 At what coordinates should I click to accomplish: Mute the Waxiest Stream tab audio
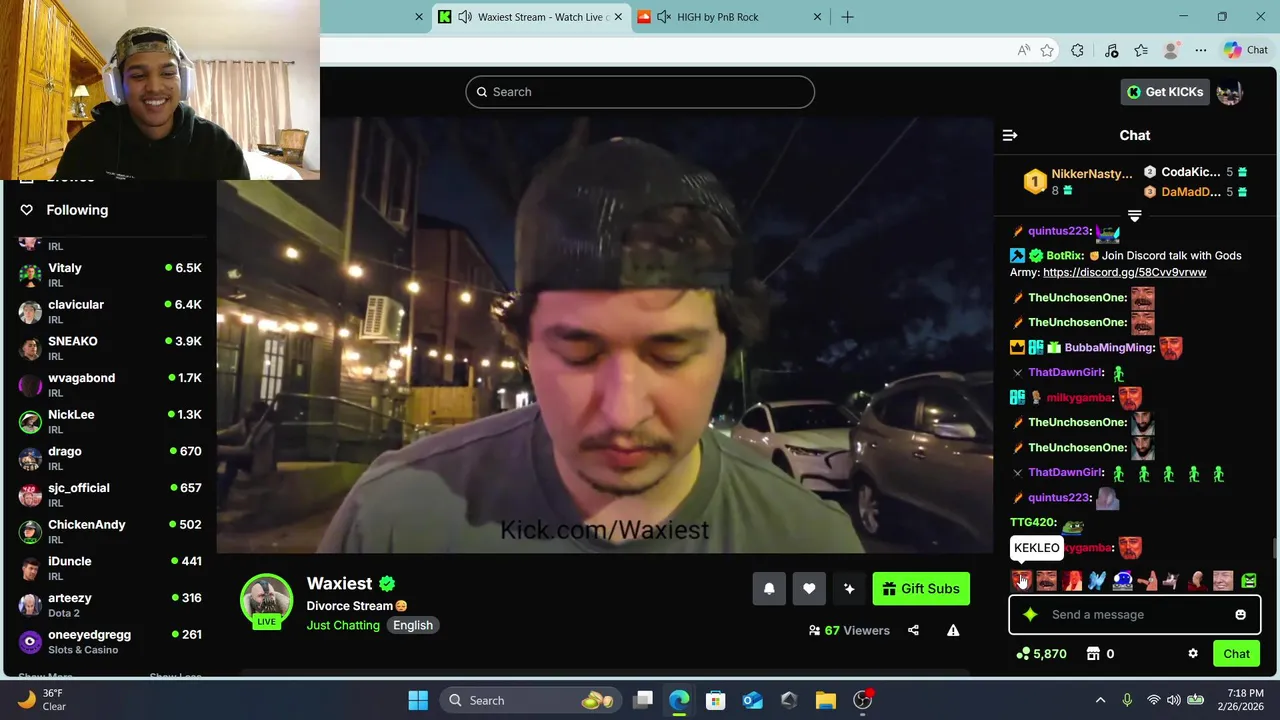pos(465,17)
